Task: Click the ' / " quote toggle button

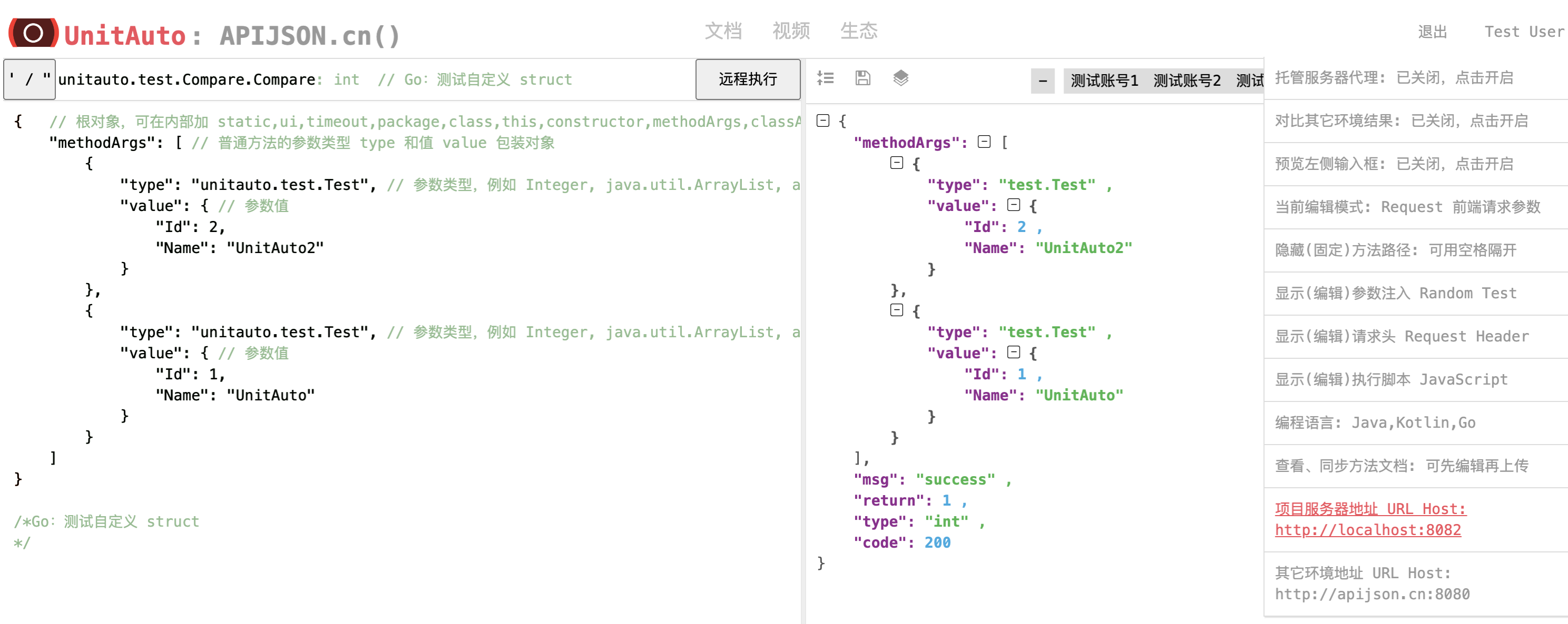Action: tap(29, 79)
